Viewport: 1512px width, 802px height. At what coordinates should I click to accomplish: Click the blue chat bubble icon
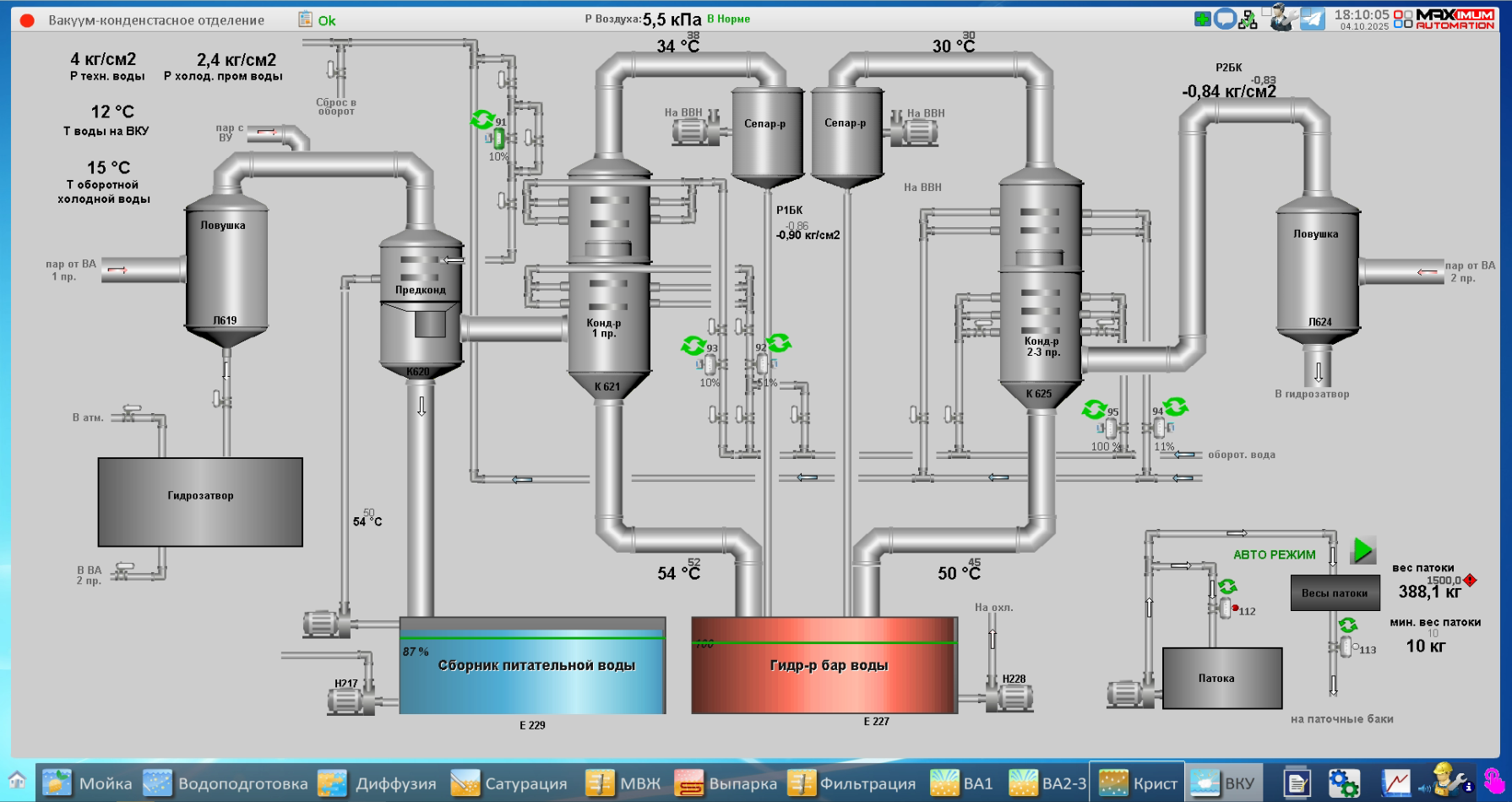click(1225, 19)
